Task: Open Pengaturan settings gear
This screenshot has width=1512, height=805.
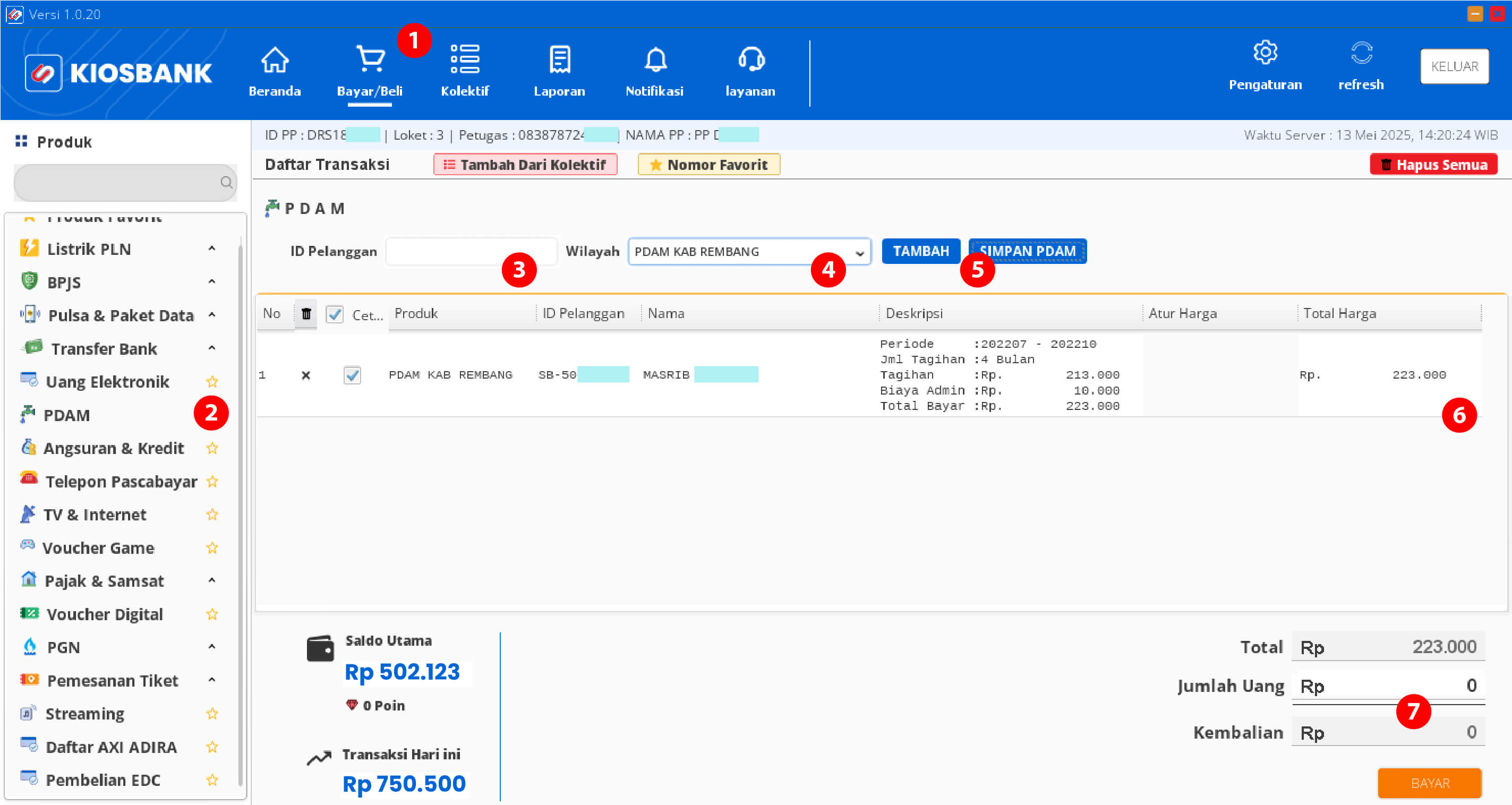Action: 1266,53
